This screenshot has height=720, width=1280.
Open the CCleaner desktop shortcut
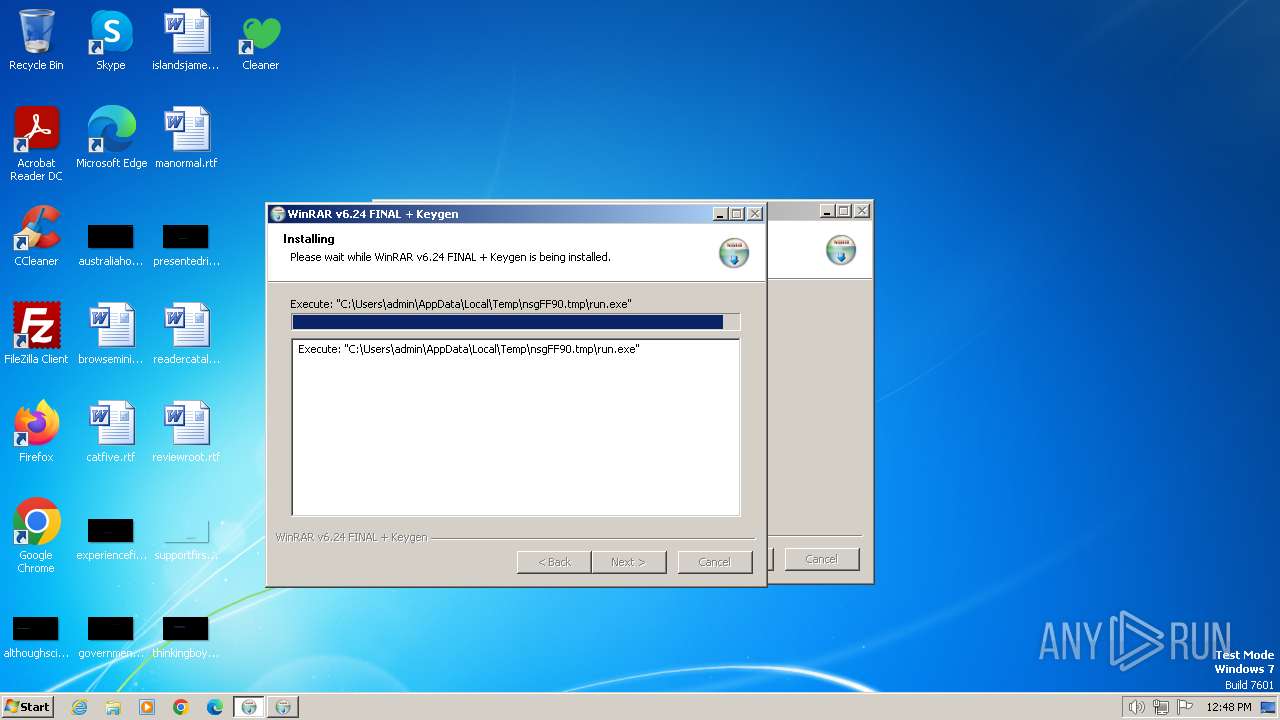pos(36,236)
